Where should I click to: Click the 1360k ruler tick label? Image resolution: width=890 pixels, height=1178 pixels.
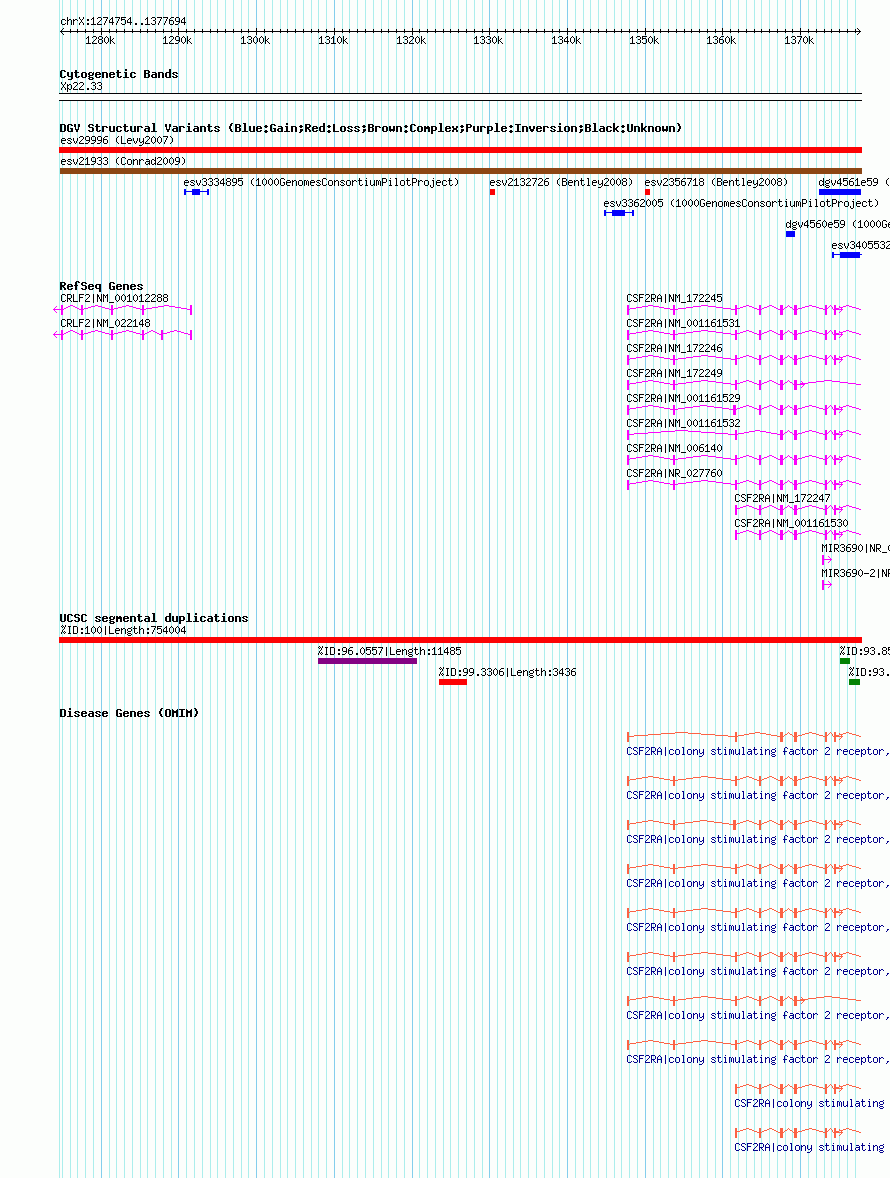click(x=721, y=41)
